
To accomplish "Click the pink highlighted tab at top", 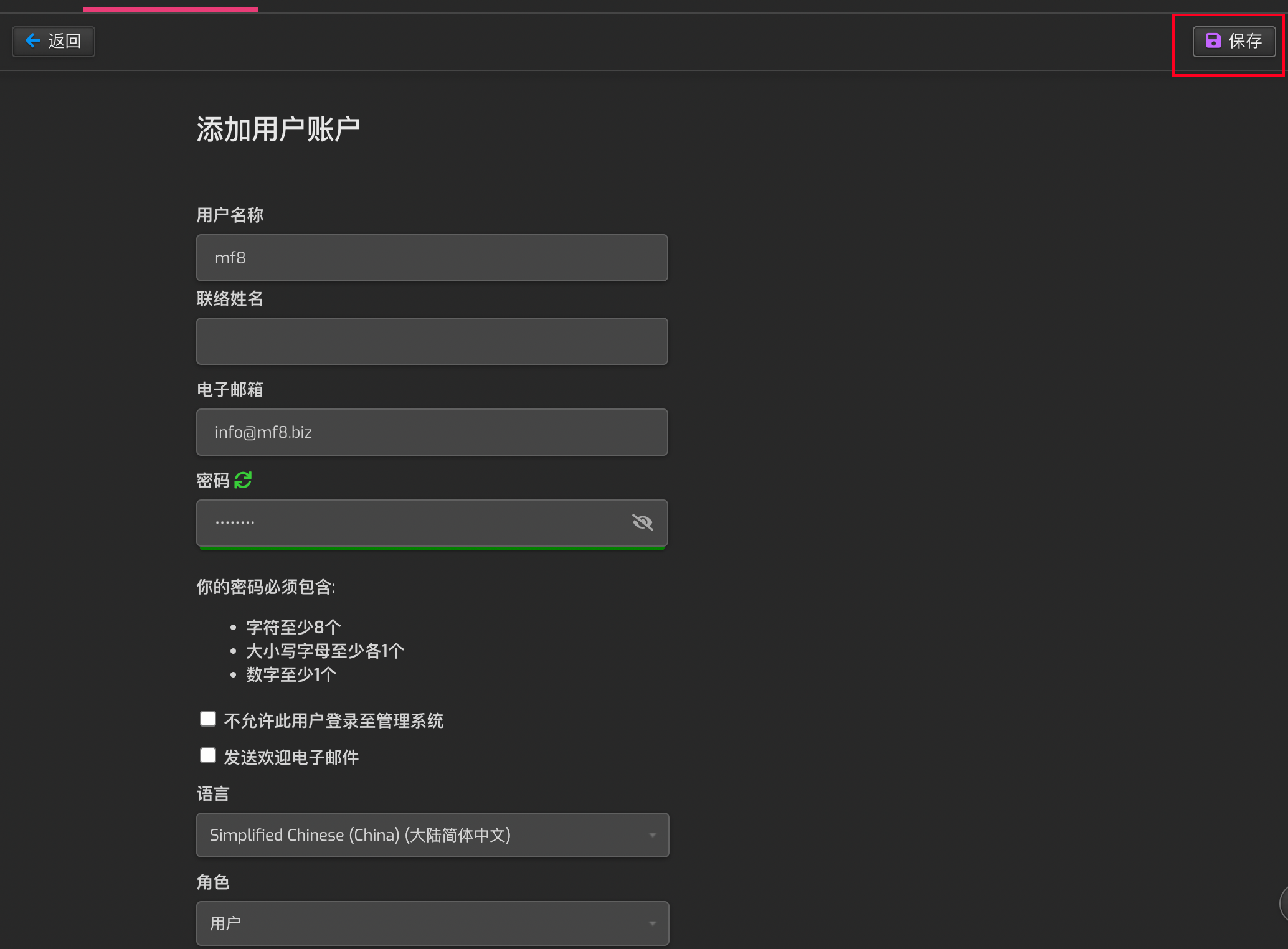I will (170, 9).
